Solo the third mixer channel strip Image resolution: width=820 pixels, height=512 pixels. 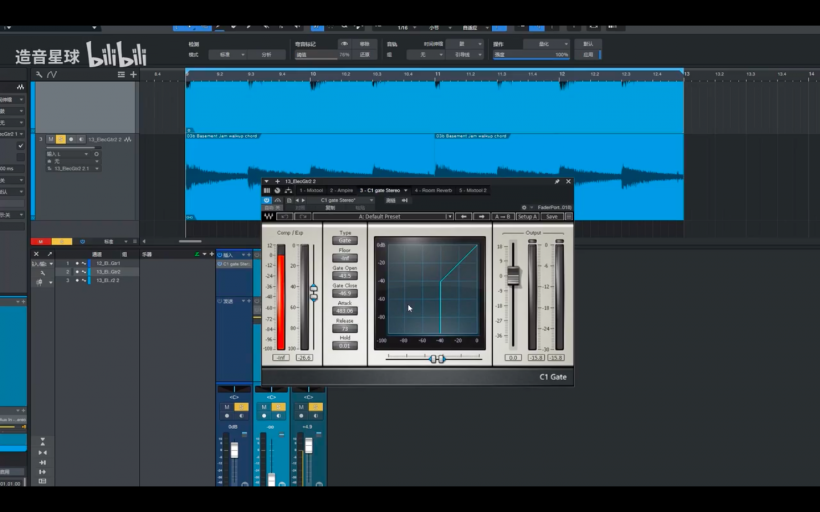[x=315, y=407]
